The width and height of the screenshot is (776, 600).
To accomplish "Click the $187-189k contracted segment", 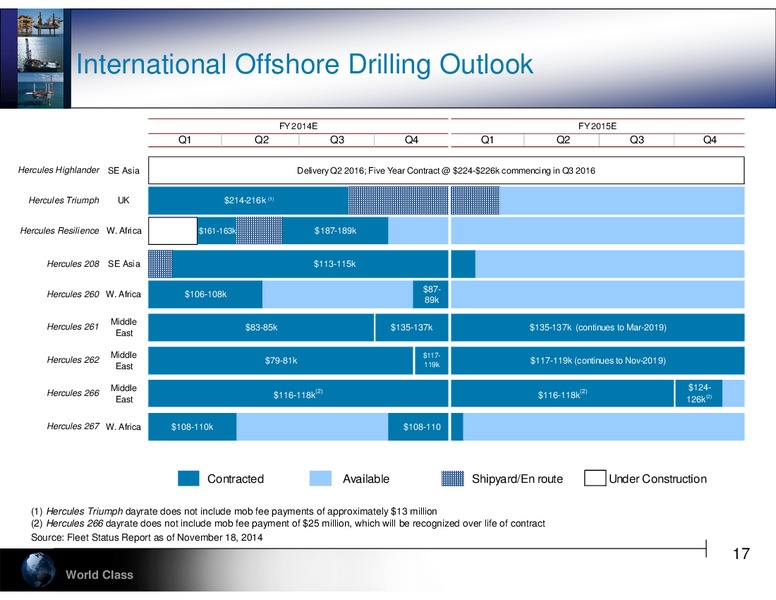I will point(335,231).
